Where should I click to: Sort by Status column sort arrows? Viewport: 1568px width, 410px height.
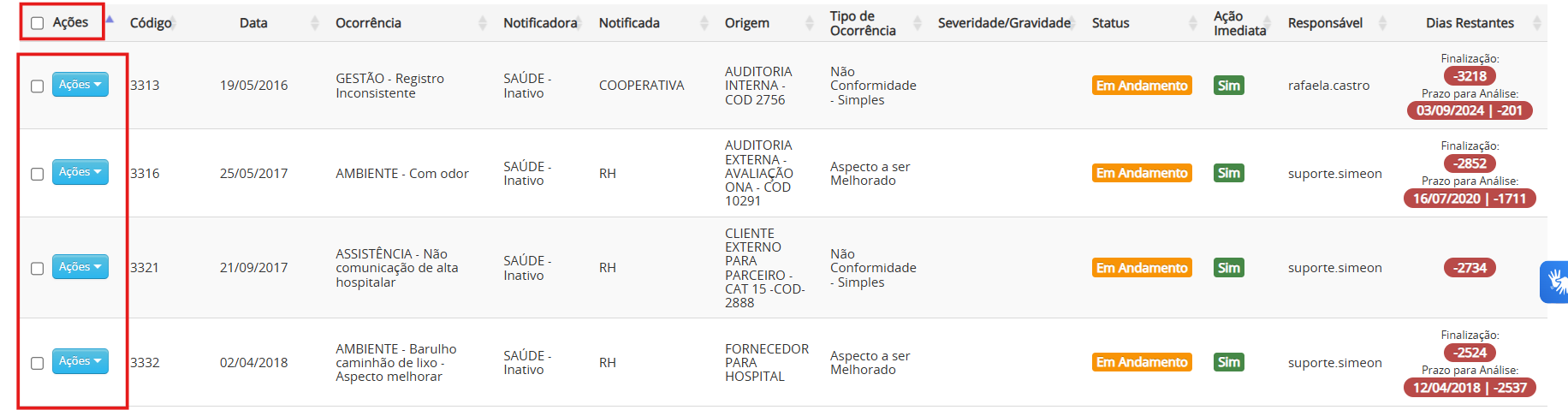tap(1193, 23)
